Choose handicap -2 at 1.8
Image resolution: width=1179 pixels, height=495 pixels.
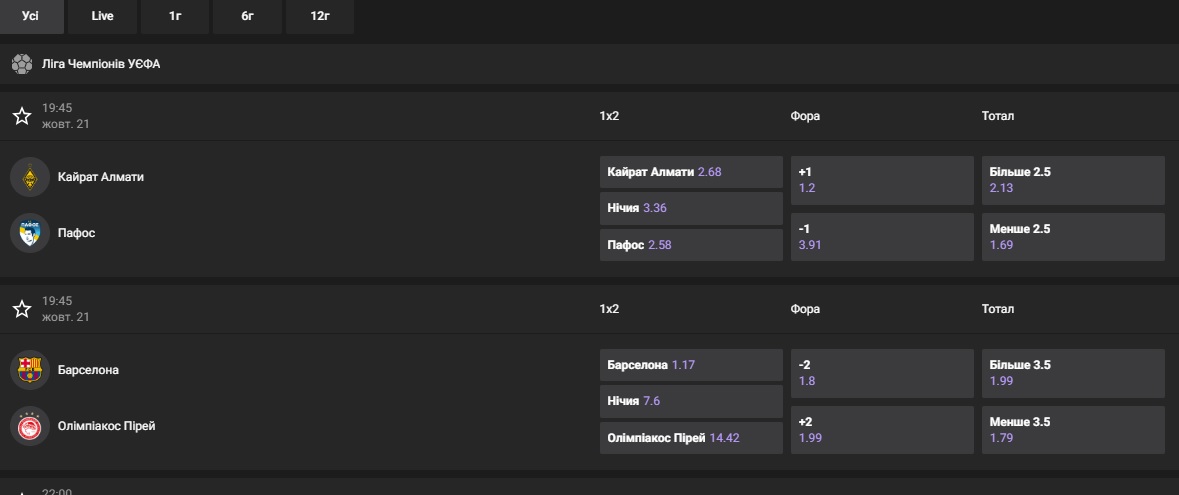tap(881, 373)
